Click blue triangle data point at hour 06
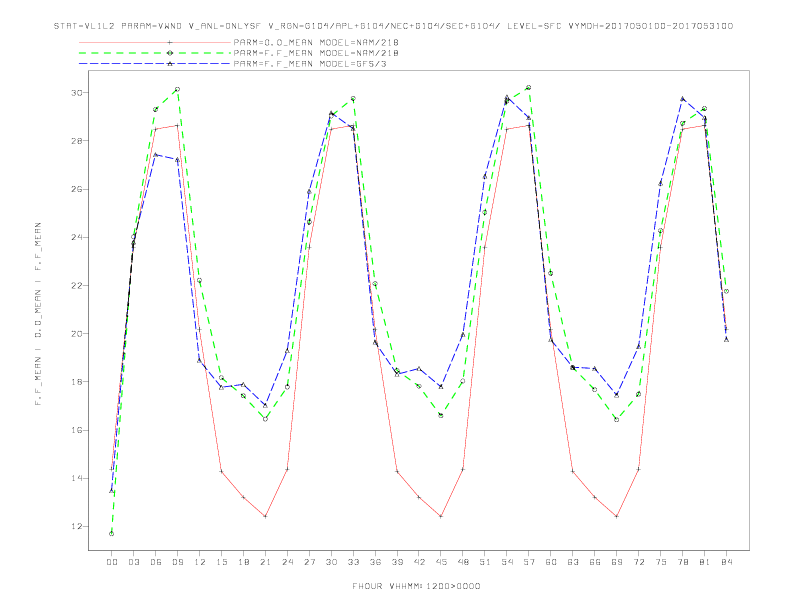The height and width of the screenshot is (612, 792). click(x=156, y=155)
